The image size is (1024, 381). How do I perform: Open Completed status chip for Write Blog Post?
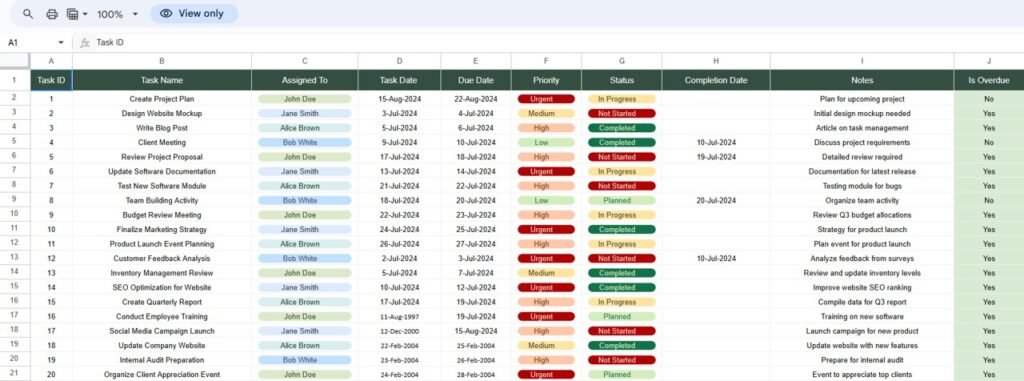621,128
